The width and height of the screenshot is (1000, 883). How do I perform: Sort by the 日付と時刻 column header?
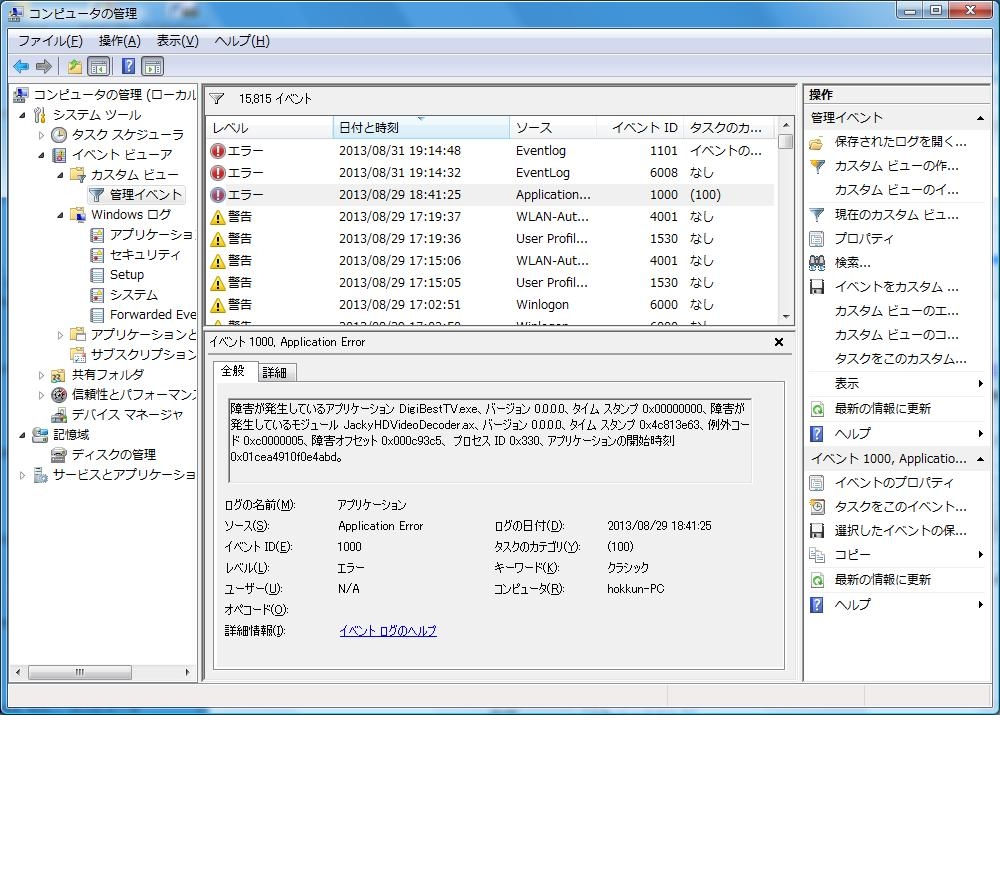(421, 128)
